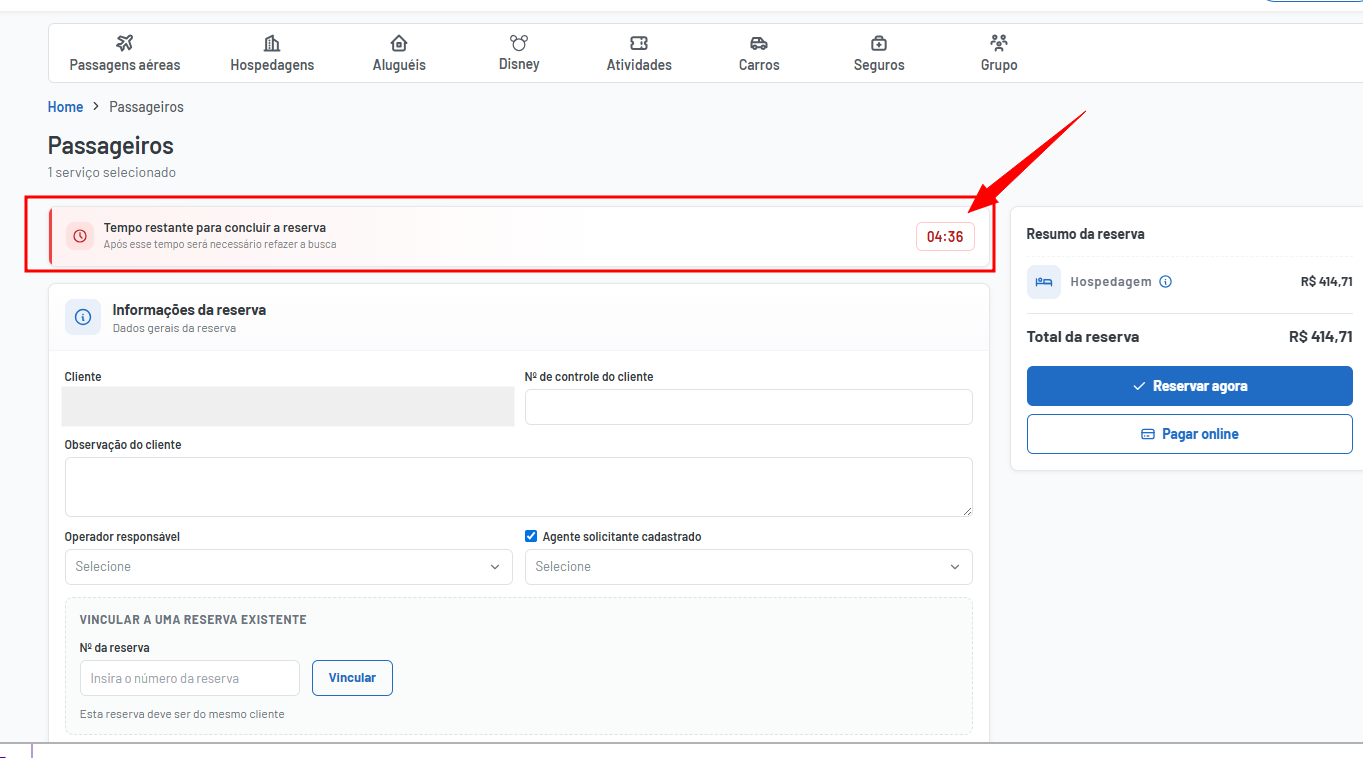The width and height of the screenshot is (1363, 758).
Task: Click the Pagar online button
Action: tap(1190, 434)
